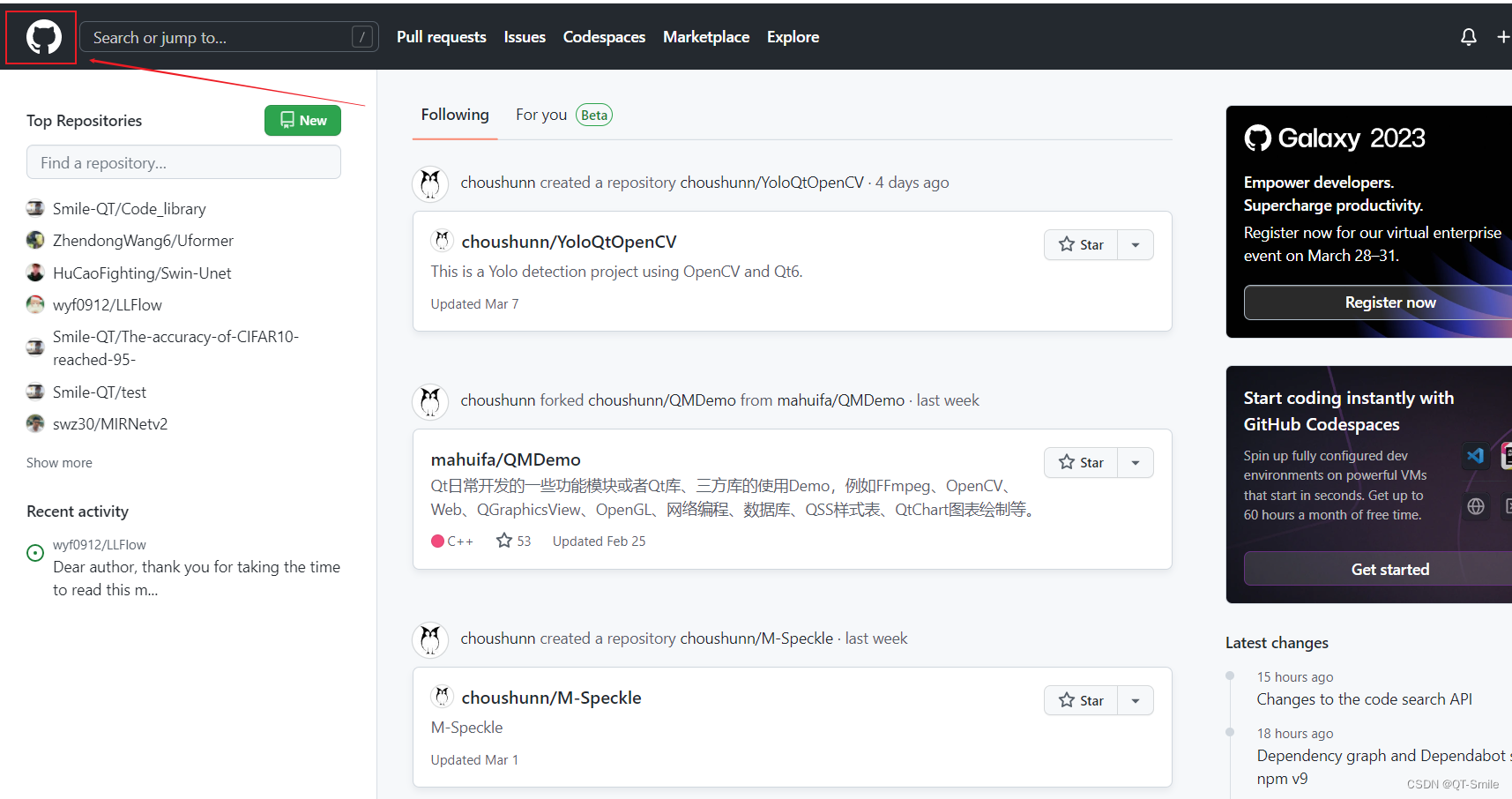Go to GitHub homepage via Octocat logo
Viewport: 1512px width, 799px height.
(x=43, y=37)
